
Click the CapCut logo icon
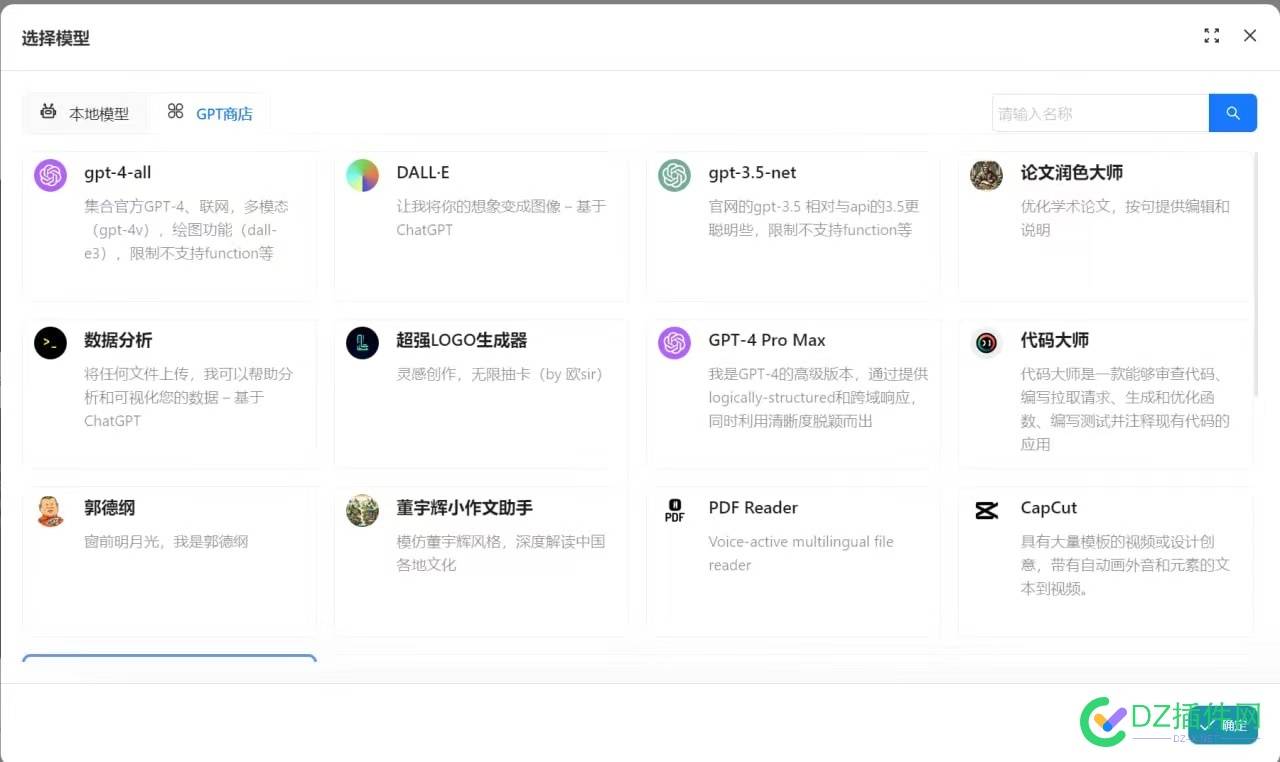[986, 511]
